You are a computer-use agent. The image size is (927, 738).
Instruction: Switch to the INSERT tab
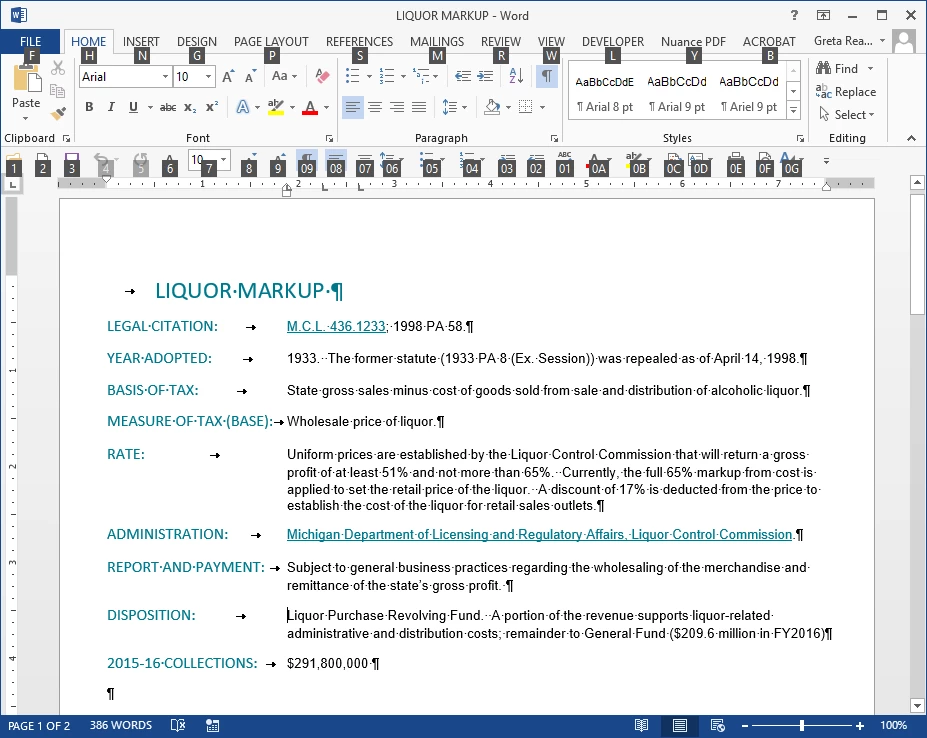tap(141, 41)
